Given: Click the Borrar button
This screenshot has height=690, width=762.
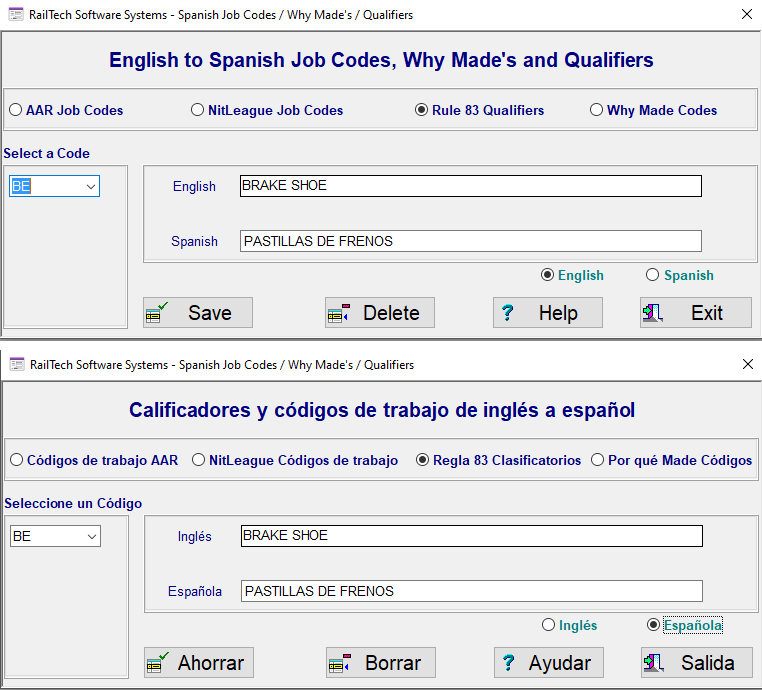Looking at the screenshot, I should point(381,662).
